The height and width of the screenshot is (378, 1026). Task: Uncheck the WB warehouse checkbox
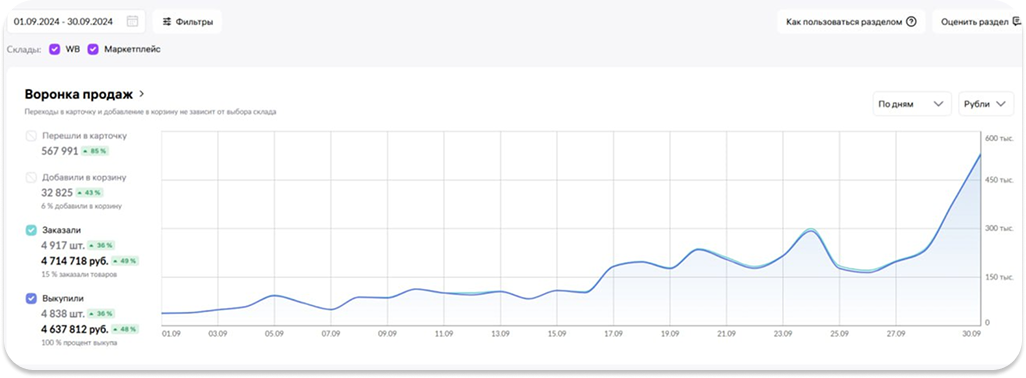[x=55, y=49]
